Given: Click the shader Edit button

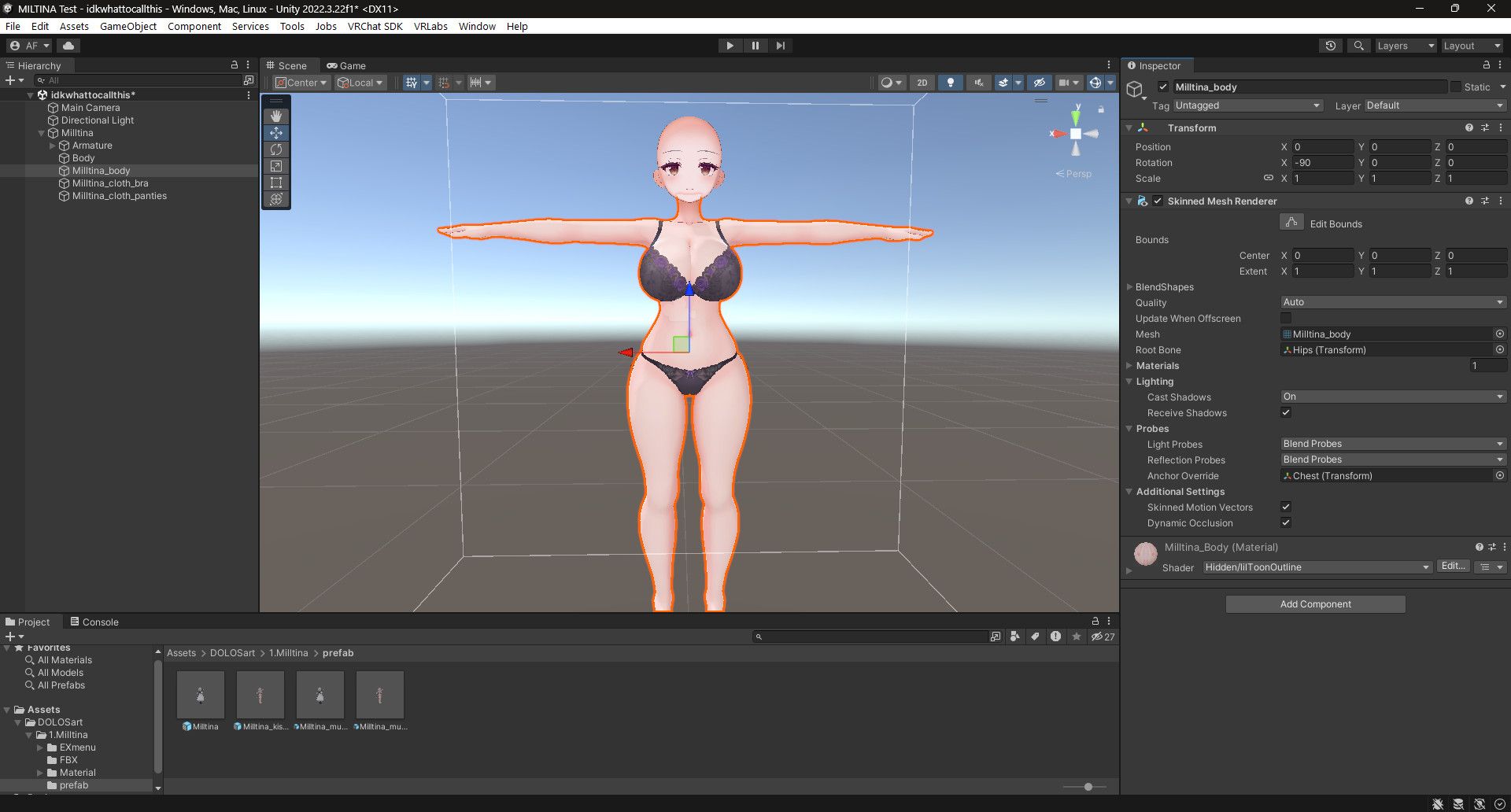Looking at the screenshot, I should coord(1453,567).
